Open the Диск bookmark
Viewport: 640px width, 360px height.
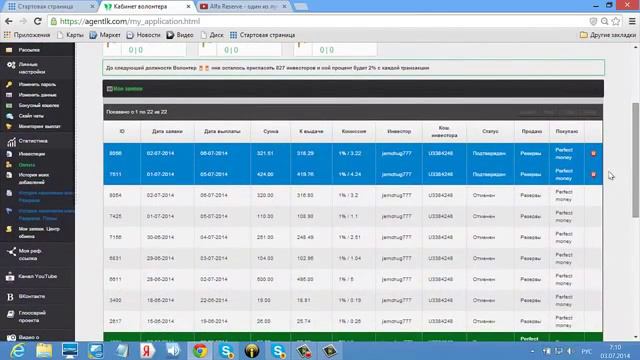[x=212, y=35]
